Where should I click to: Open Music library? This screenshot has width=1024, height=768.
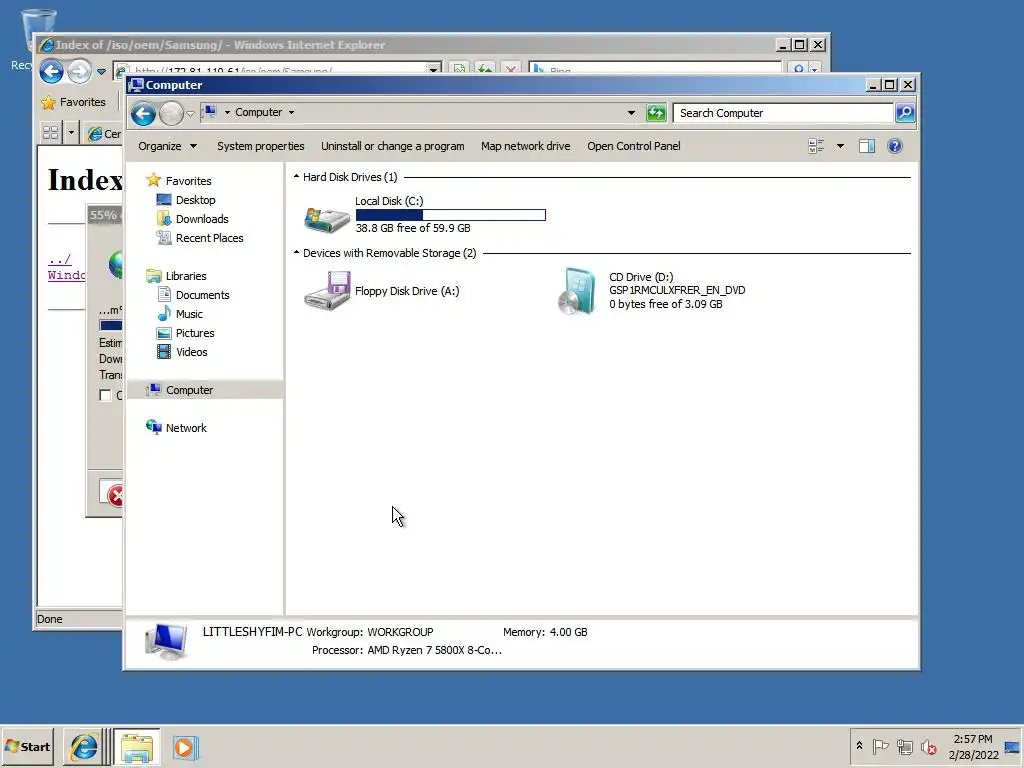(x=189, y=313)
